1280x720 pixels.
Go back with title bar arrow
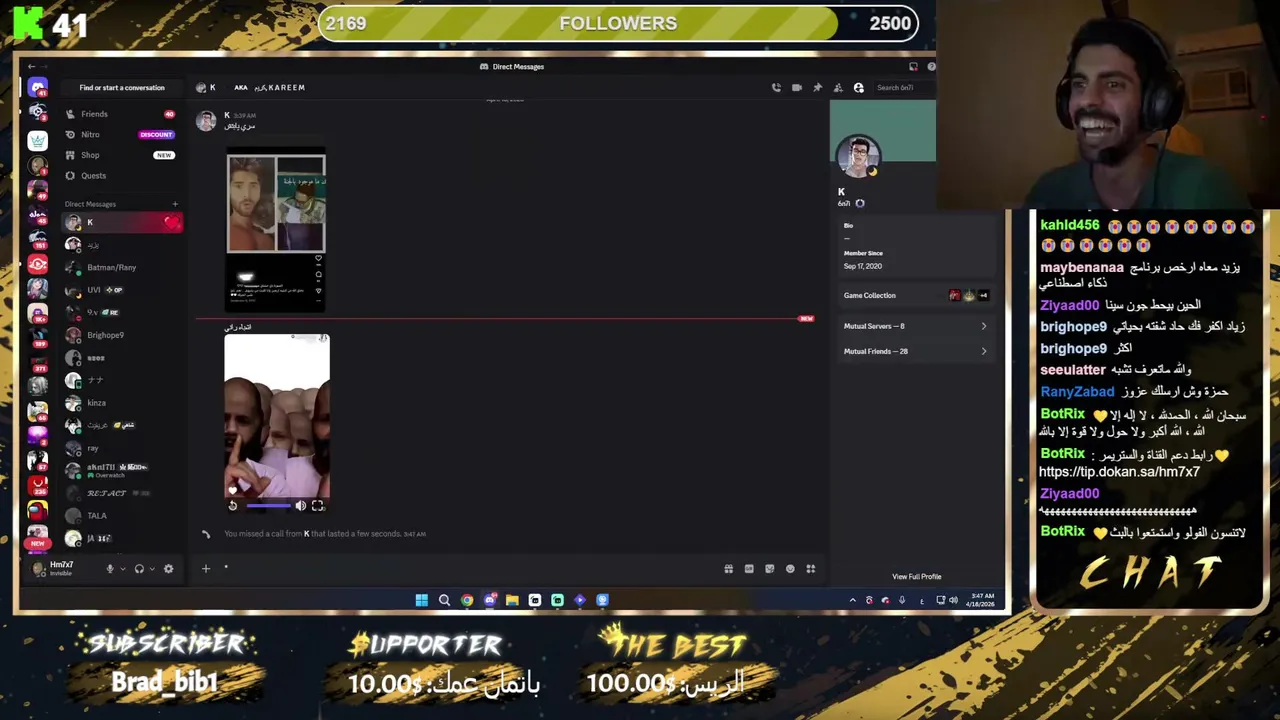coord(31,67)
